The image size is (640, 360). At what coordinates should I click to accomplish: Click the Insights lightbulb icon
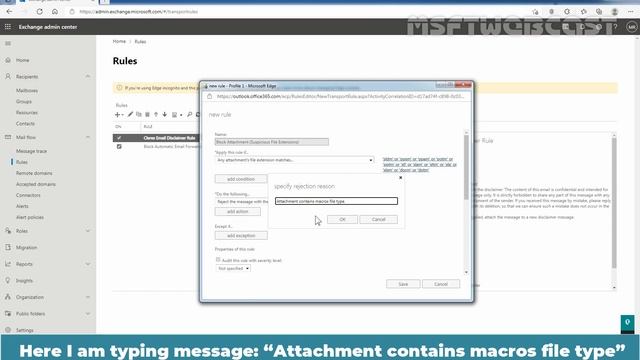pyautogui.click(x=8, y=280)
